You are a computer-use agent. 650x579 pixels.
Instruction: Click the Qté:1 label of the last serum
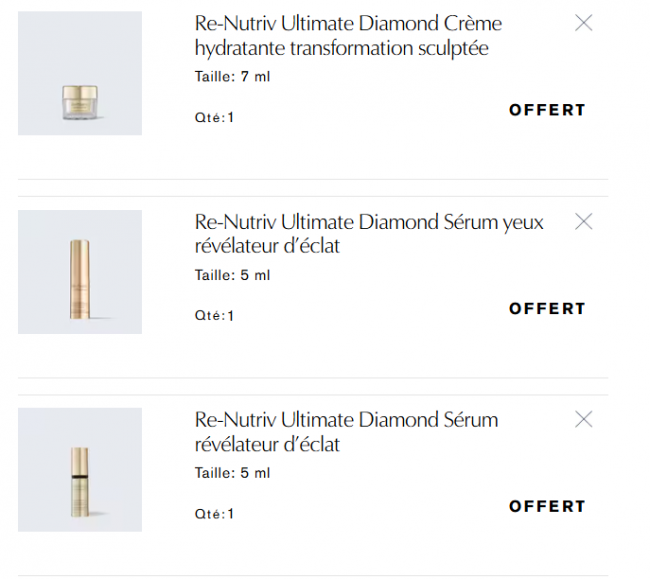[x=214, y=514]
